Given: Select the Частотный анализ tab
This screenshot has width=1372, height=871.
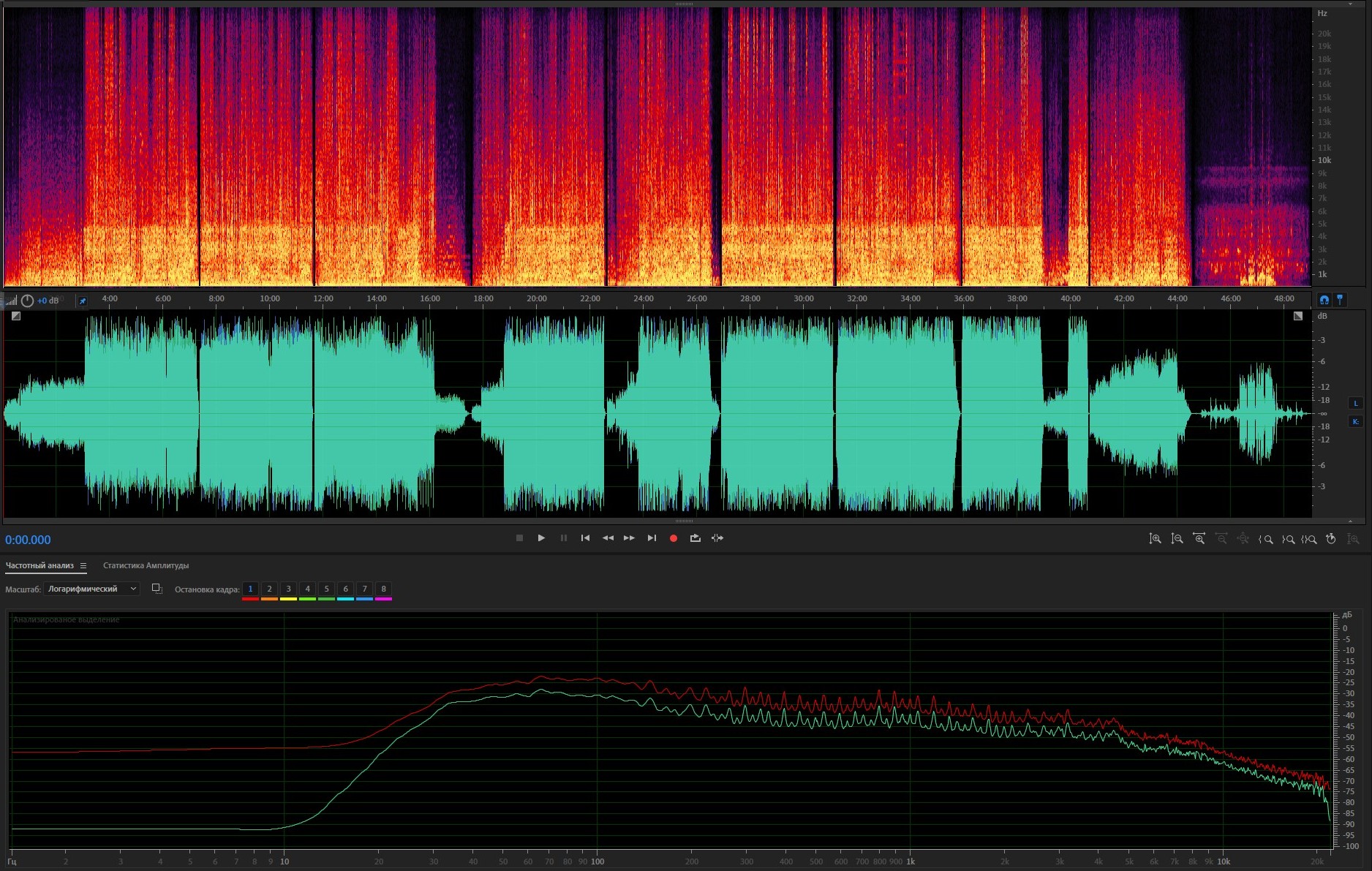Looking at the screenshot, I should 39,565.
